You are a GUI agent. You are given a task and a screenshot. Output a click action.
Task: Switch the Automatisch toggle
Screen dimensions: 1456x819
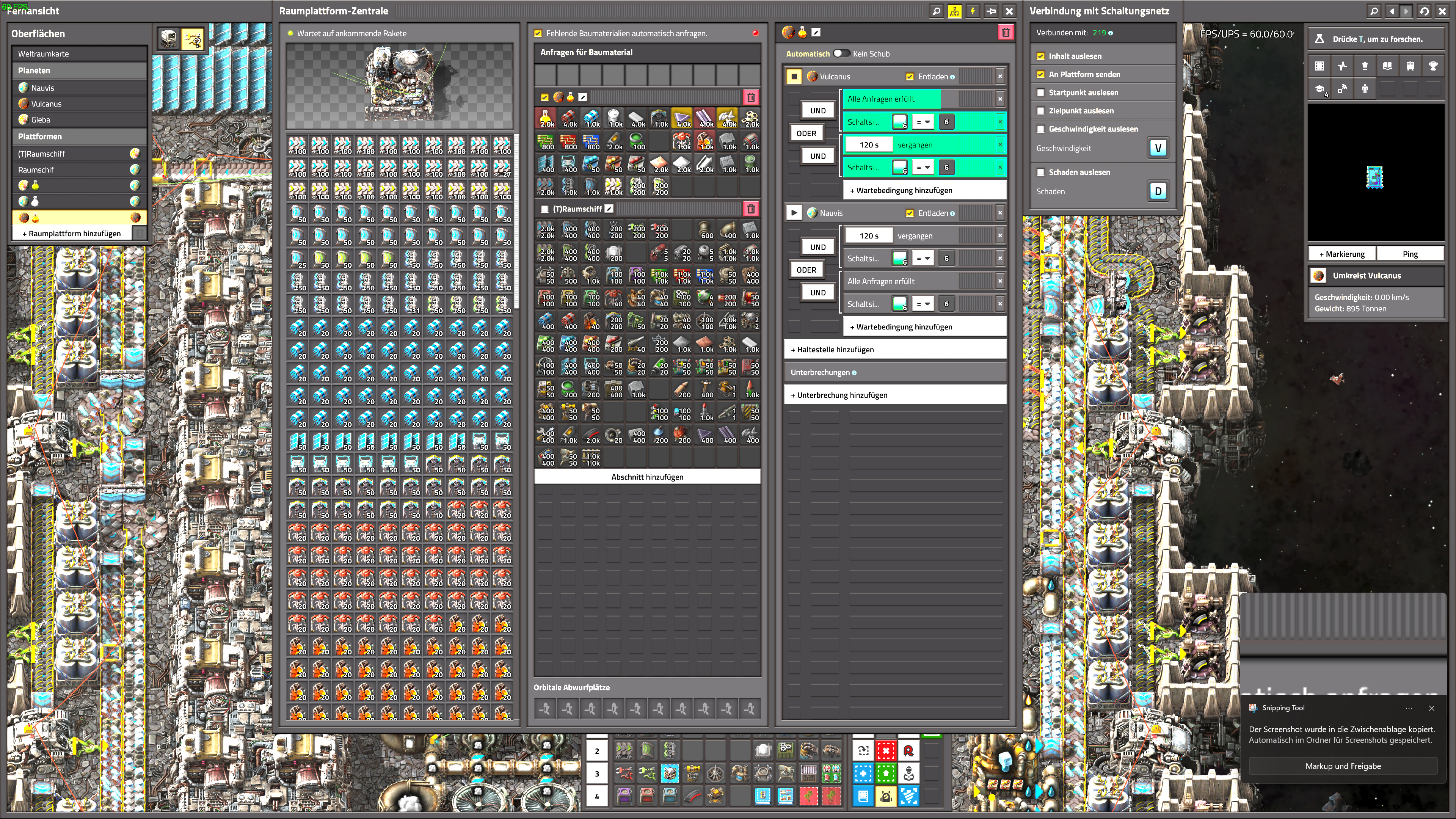[x=841, y=53]
